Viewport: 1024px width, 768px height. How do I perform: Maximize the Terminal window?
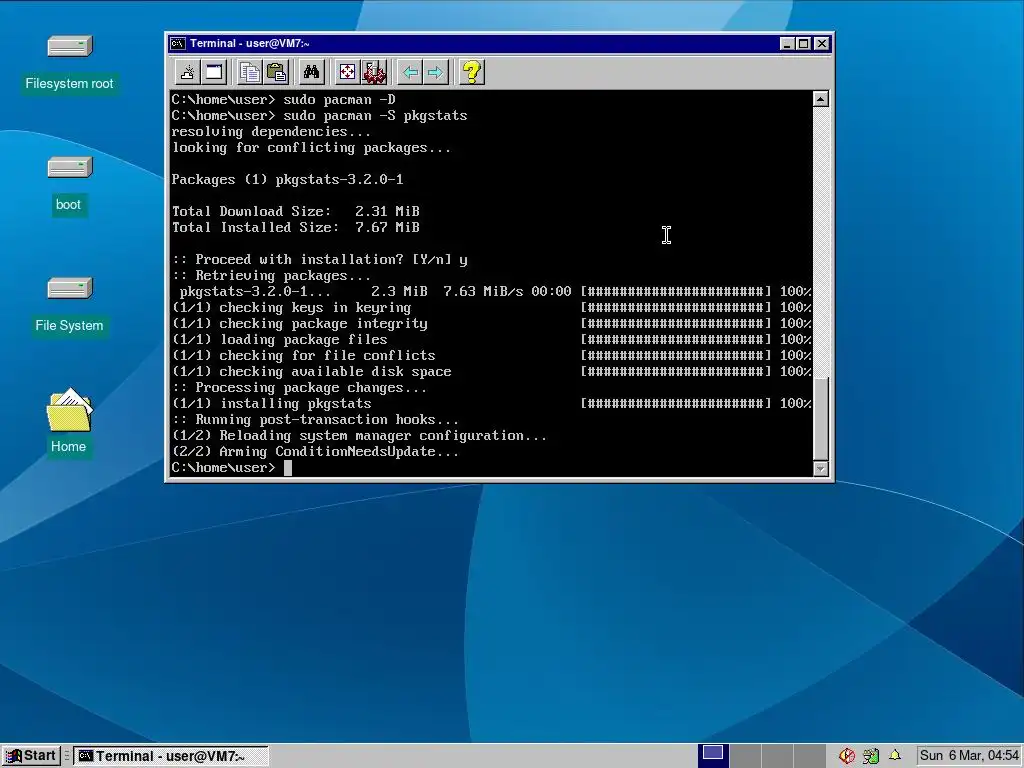tap(804, 43)
